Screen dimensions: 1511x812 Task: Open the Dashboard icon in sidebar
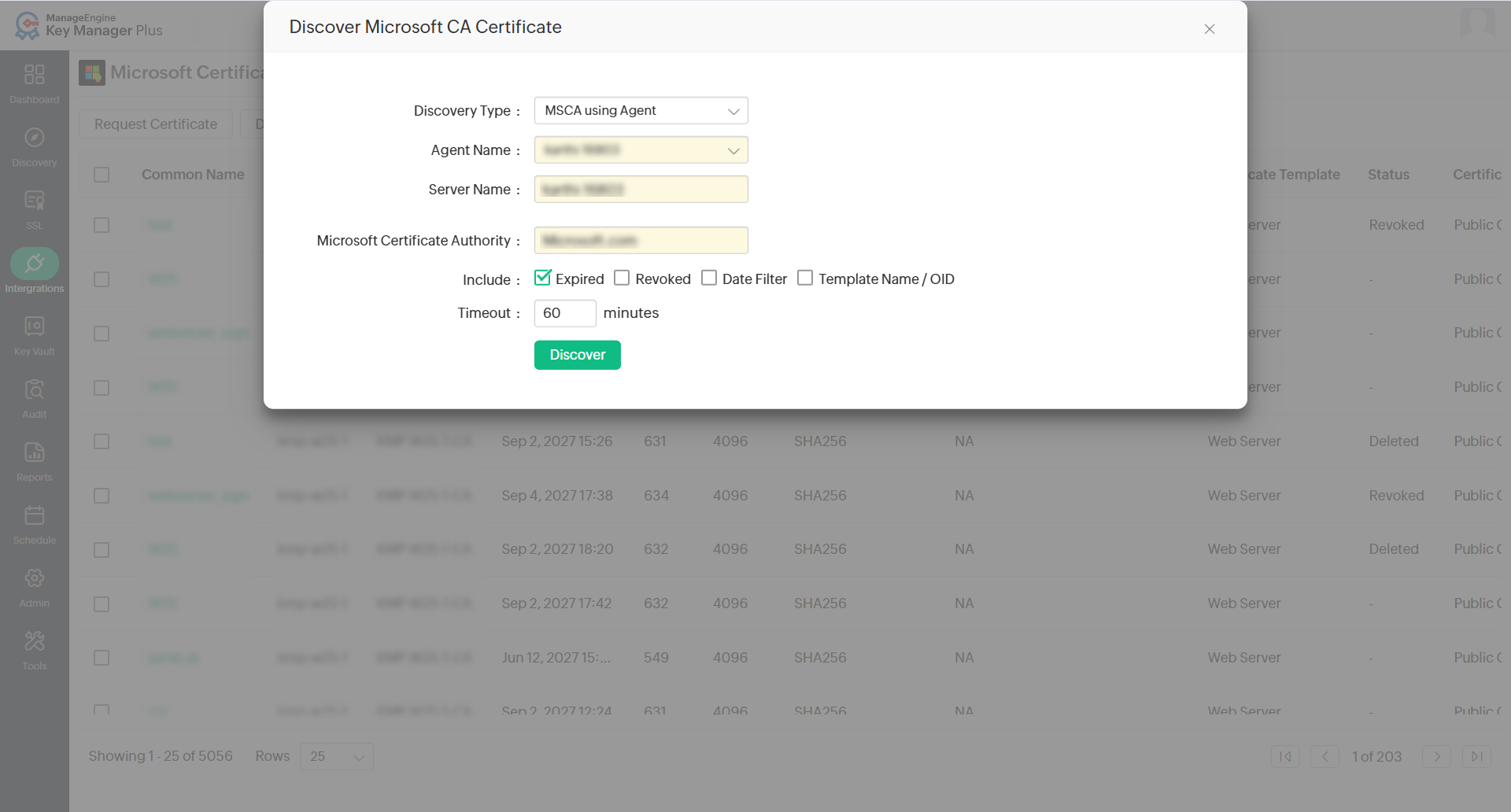point(35,75)
